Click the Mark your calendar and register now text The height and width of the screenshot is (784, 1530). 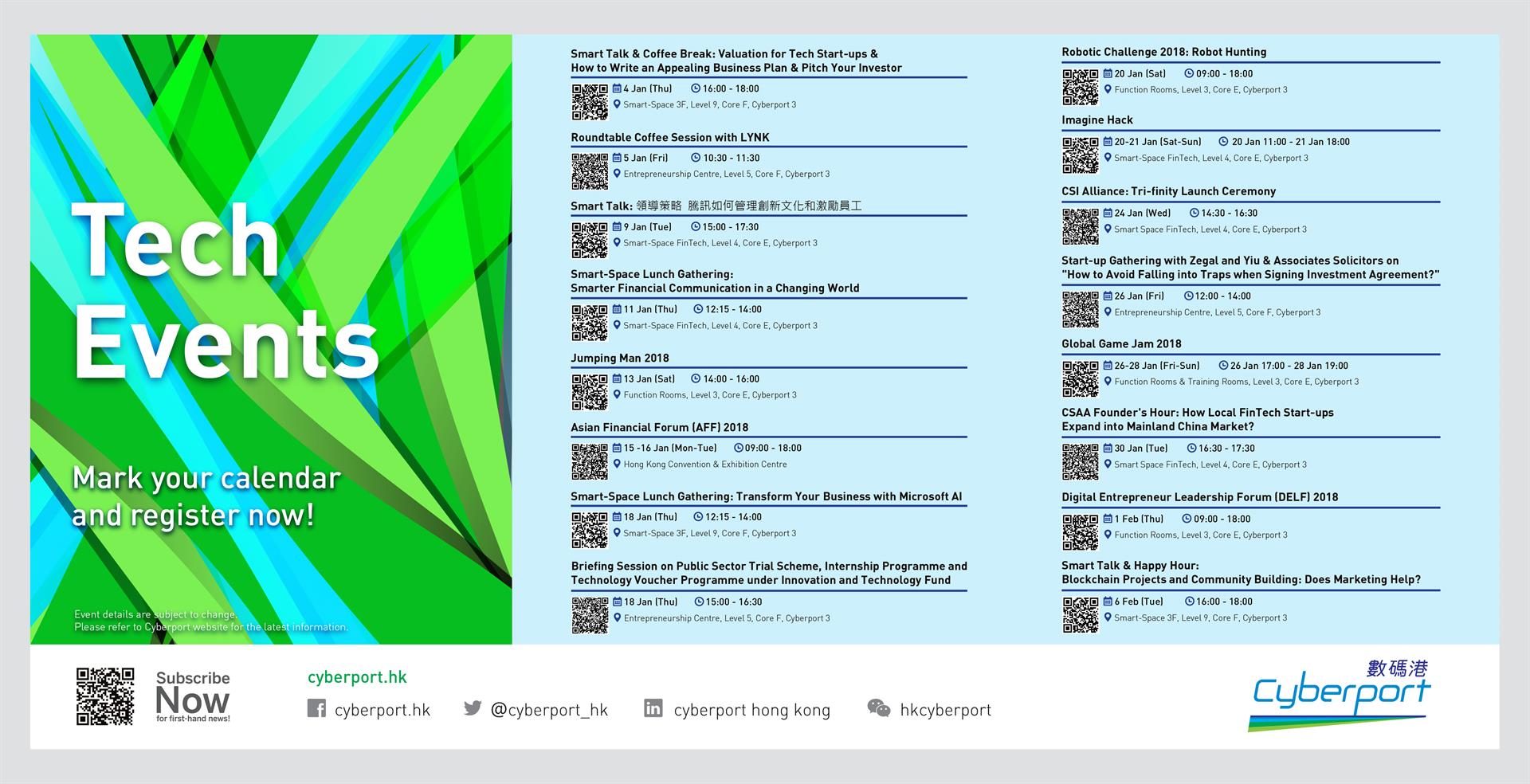point(206,496)
